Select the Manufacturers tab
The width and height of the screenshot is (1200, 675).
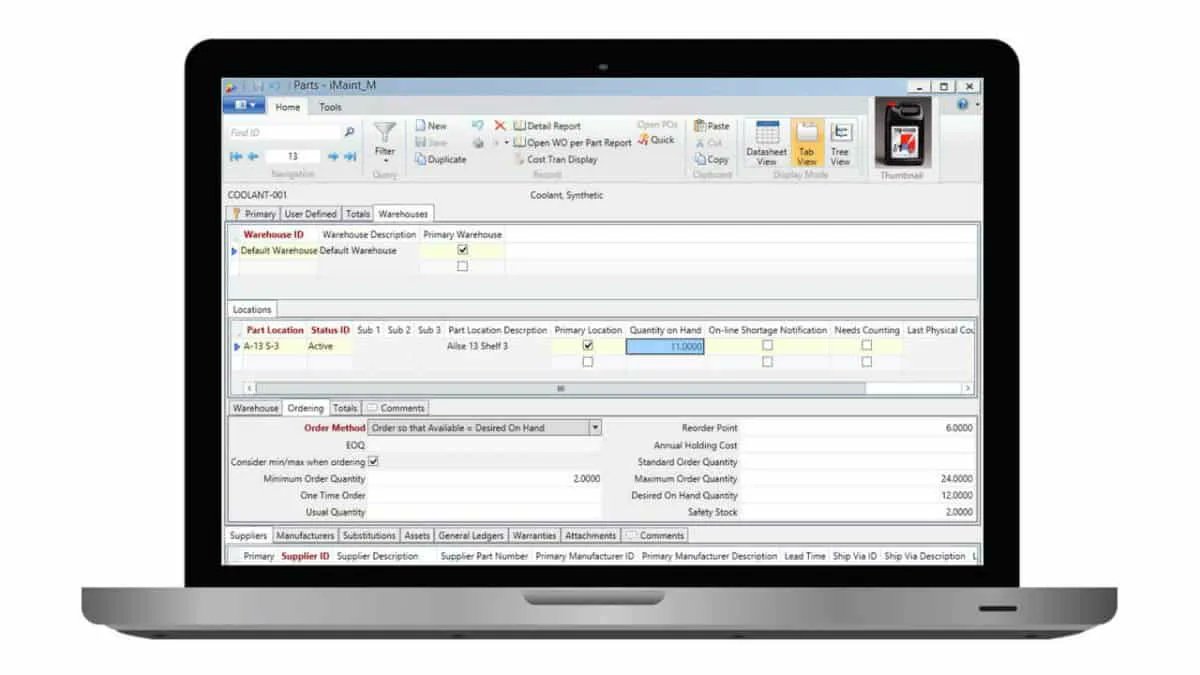(x=306, y=536)
